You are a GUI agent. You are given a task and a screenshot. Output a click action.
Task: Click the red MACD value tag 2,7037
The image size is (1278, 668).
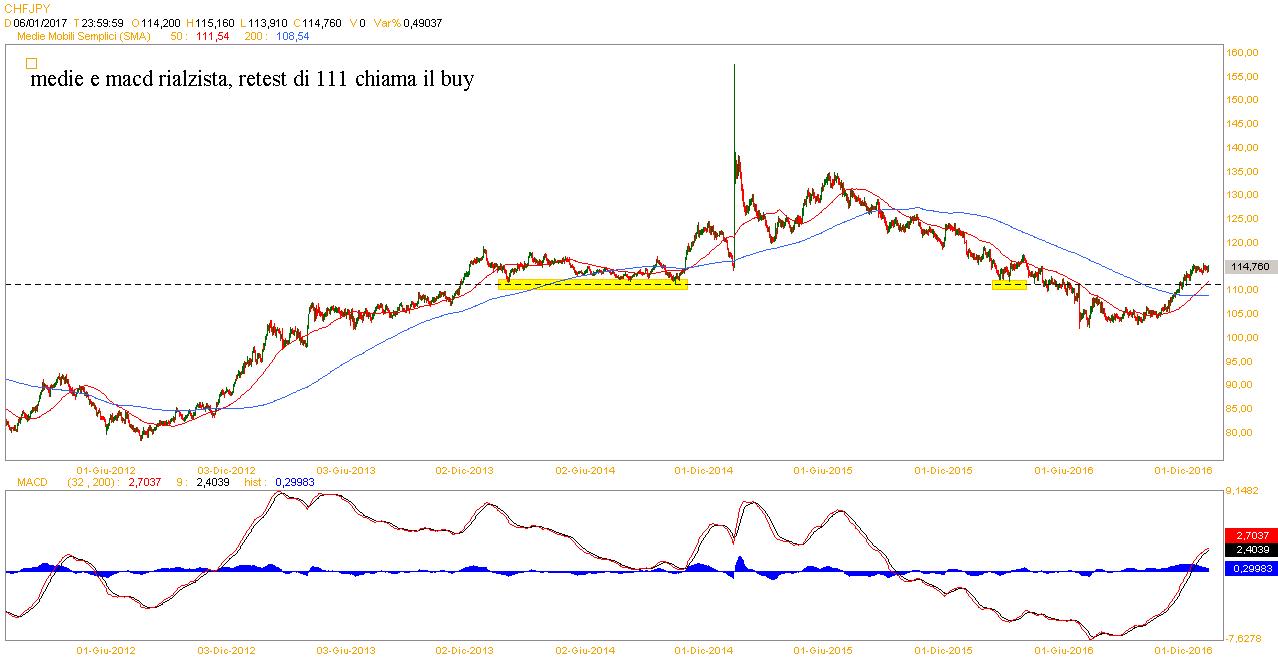[1250, 535]
